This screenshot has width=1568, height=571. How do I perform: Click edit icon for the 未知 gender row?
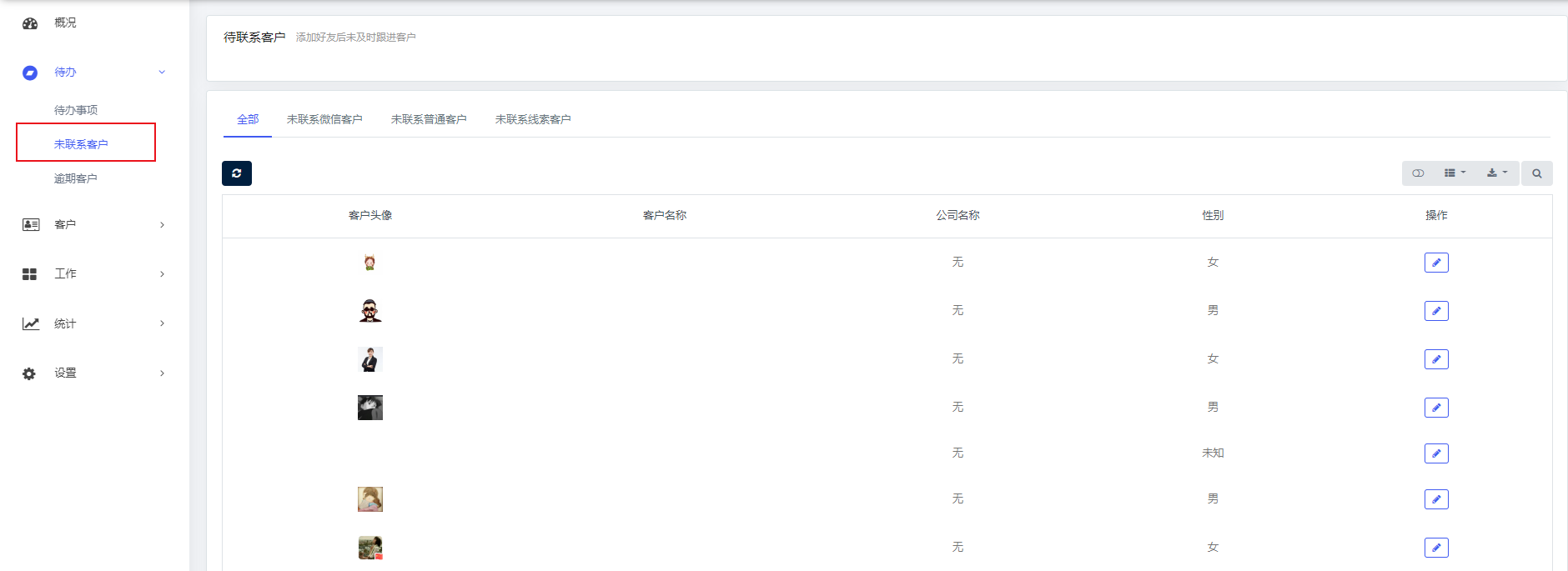tap(1435, 453)
